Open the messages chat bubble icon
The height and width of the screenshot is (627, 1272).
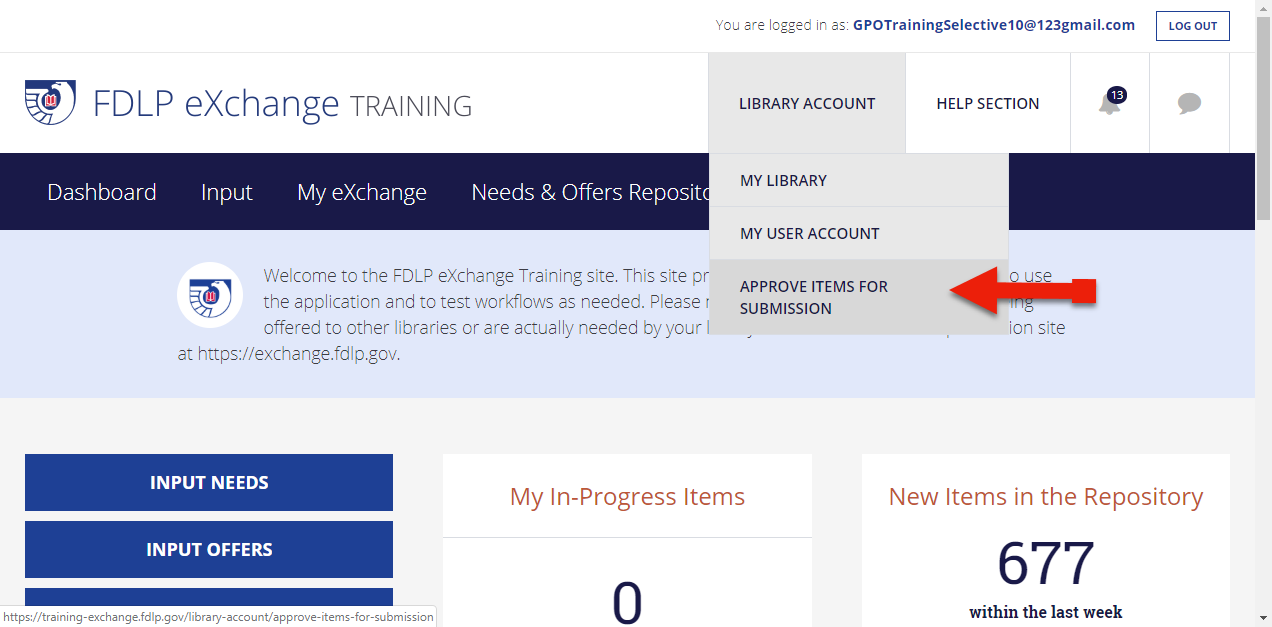point(1189,103)
